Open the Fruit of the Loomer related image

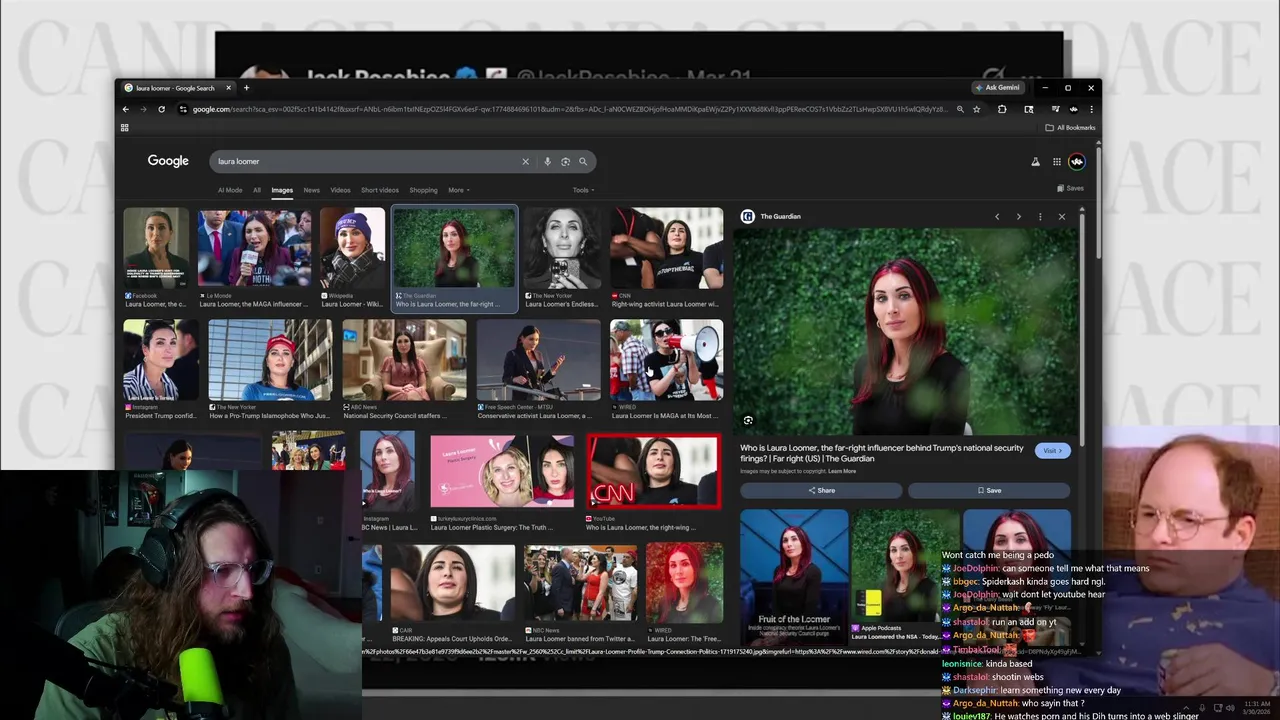(794, 575)
